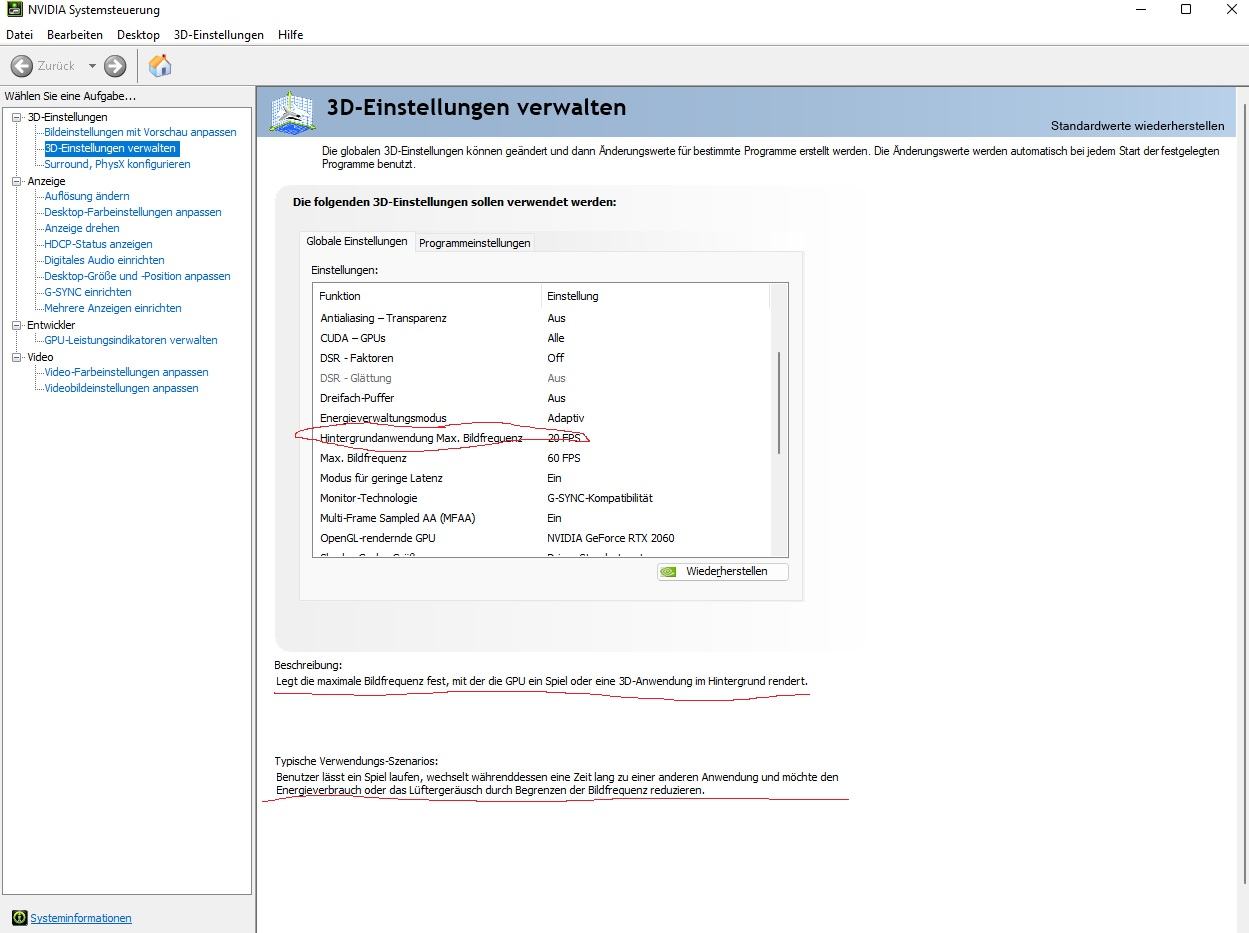1249x933 pixels.
Task: Open Videobildeinstellungen anpassen
Action: 121,388
